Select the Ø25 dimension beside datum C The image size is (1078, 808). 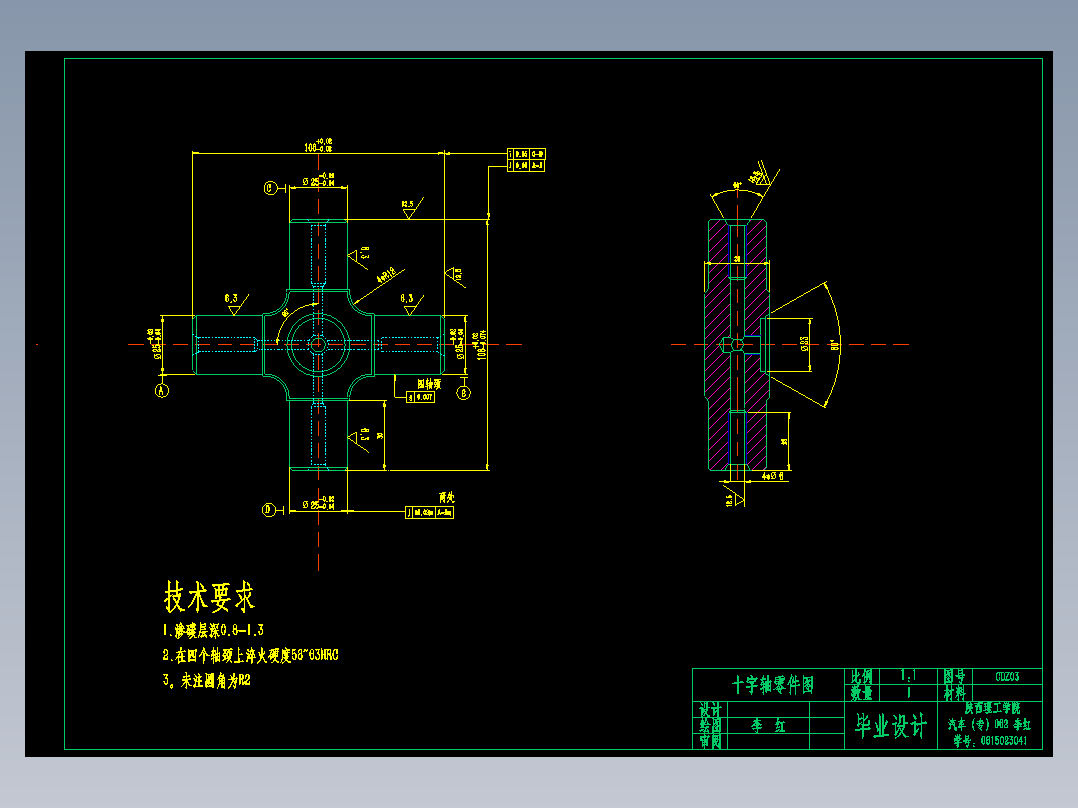[318, 180]
